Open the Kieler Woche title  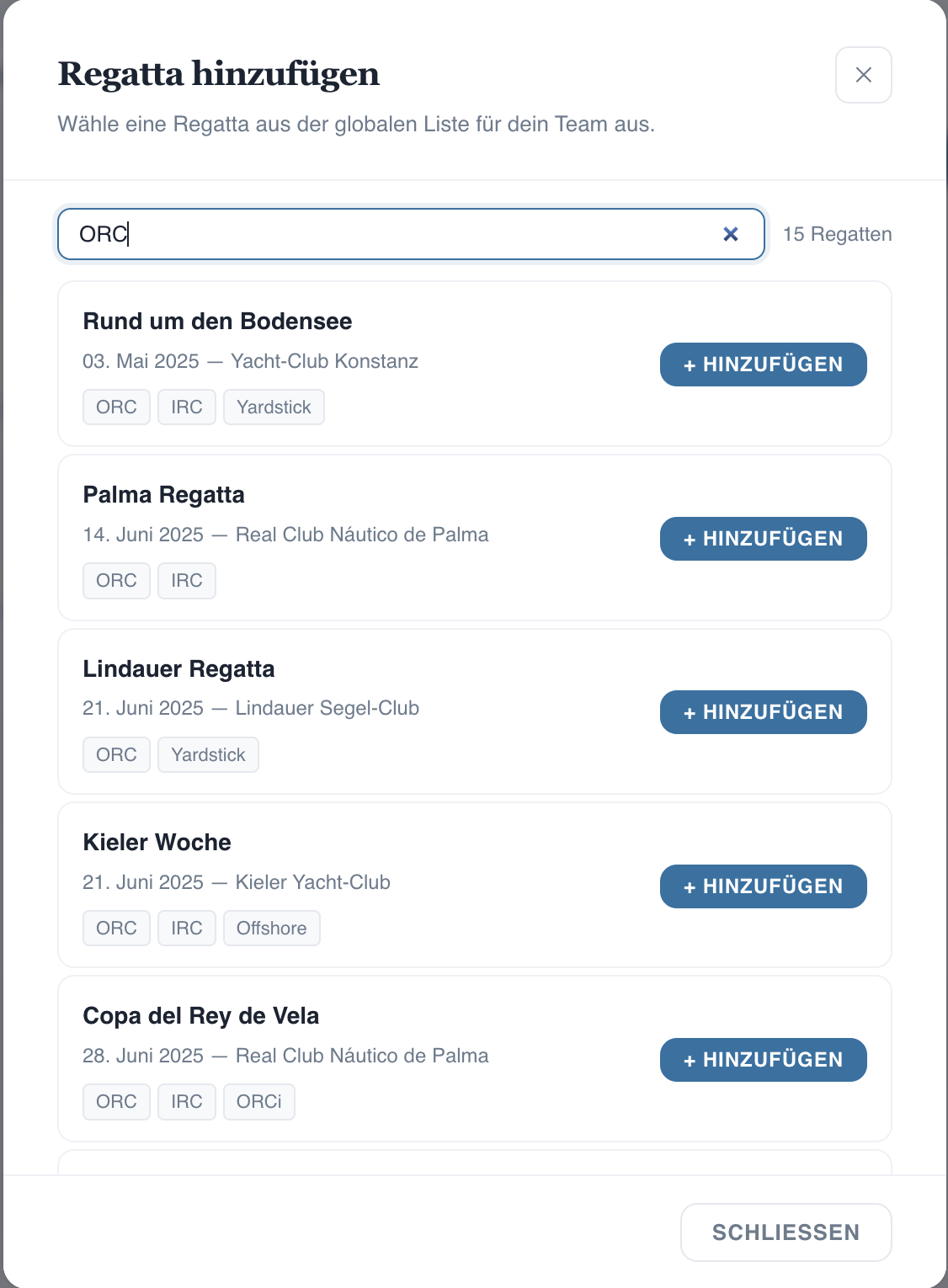[x=157, y=843]
